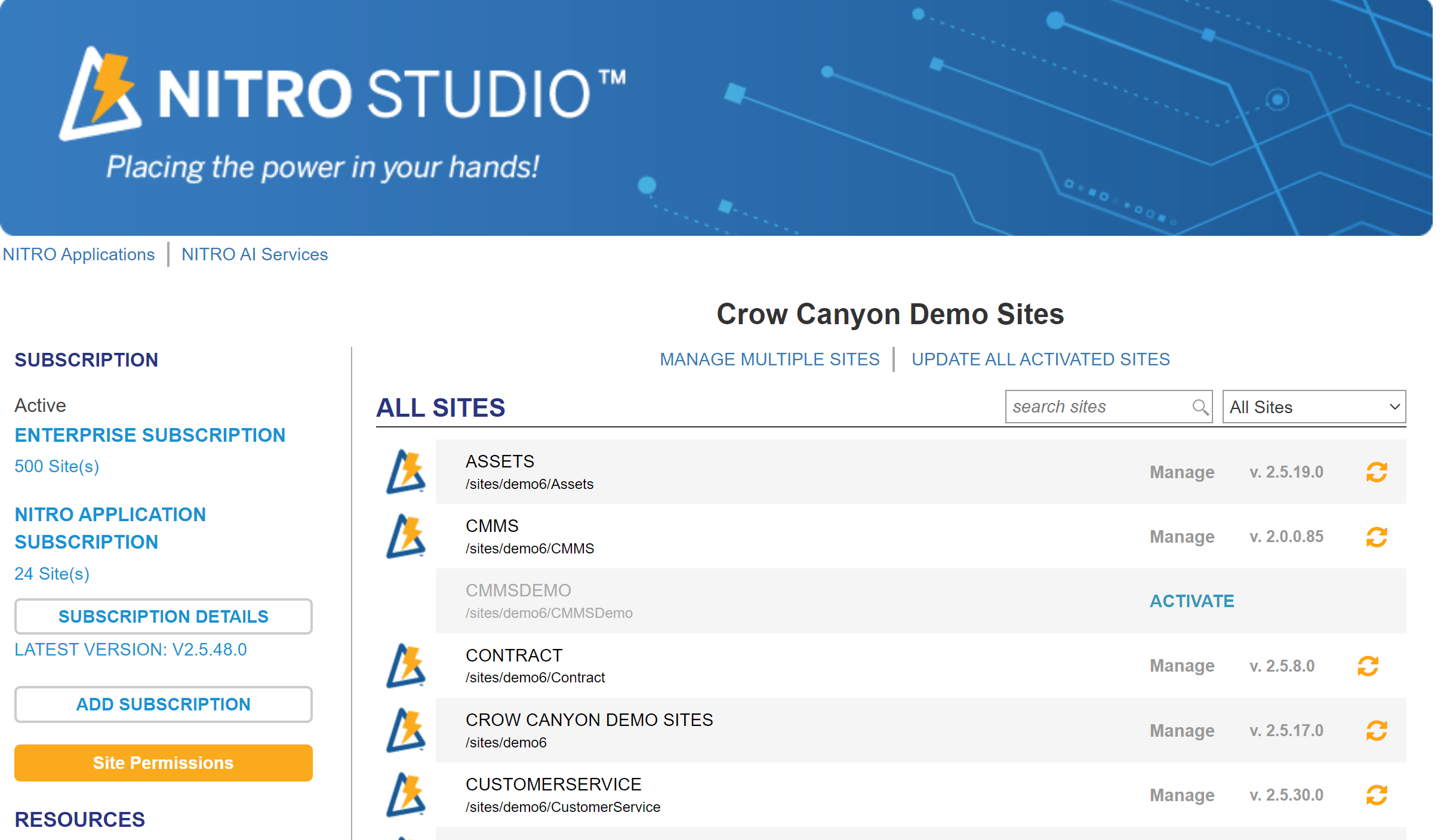Open ENTERPRISE SUBSCRIPTION link
Viewport: 1453px width, 840px height.
tap(150, 435)
